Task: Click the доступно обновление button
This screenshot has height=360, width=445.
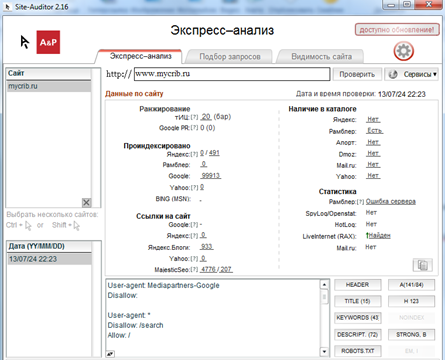Action: tap(397, 30)
